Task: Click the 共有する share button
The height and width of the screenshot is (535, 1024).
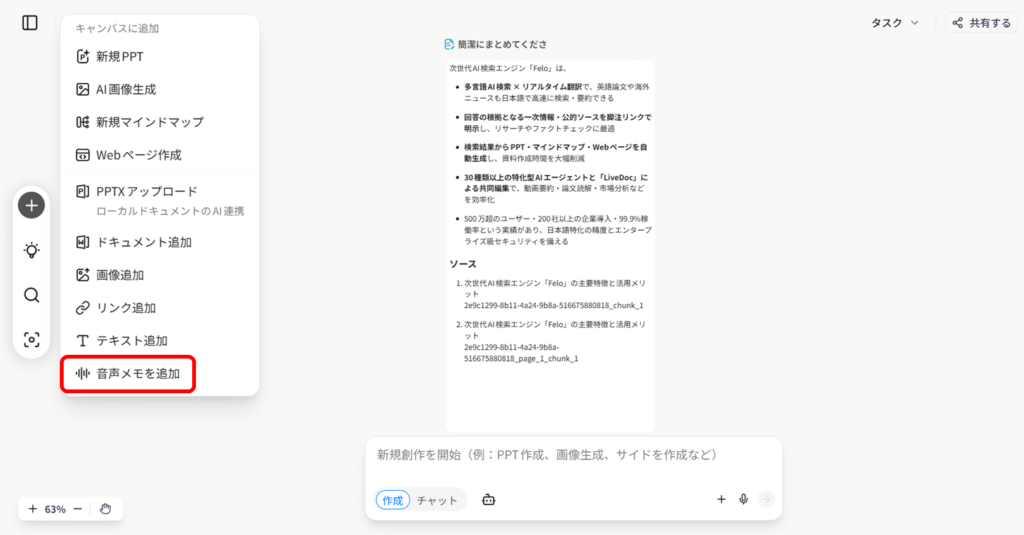Action: coord(981,23)
